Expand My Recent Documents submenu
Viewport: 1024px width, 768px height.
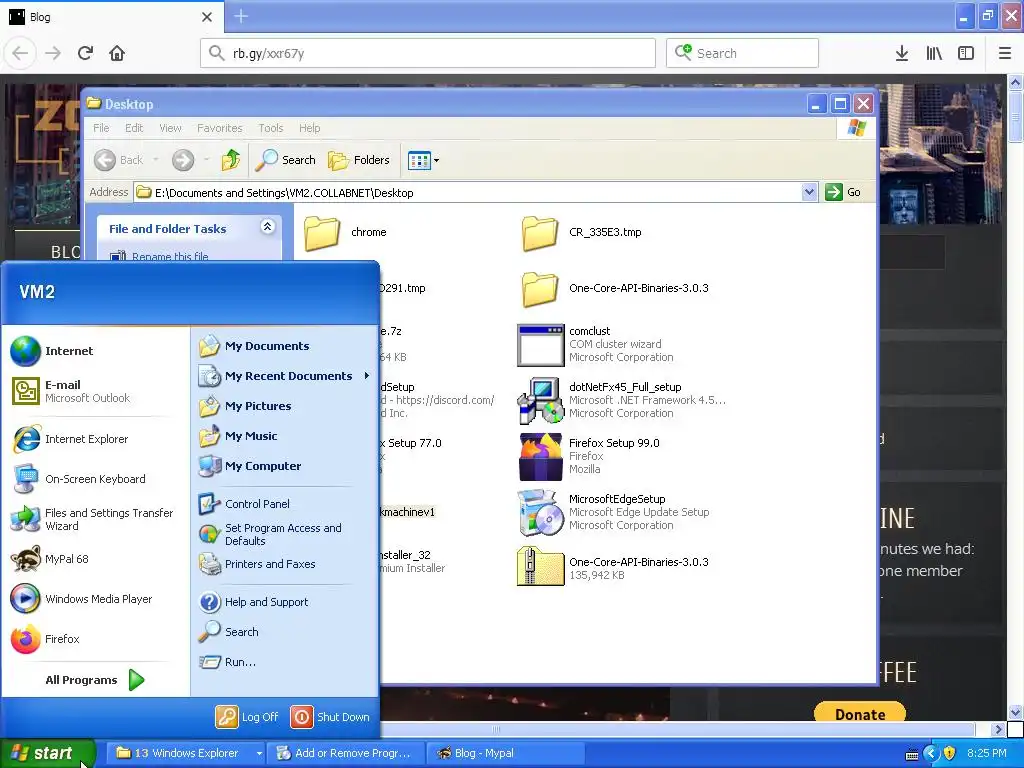click(x=284, y=376)
